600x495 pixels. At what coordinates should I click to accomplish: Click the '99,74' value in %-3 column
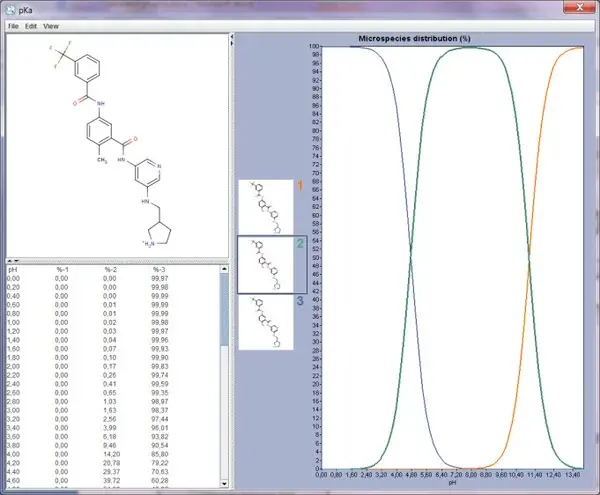click(x=160, y=375)
